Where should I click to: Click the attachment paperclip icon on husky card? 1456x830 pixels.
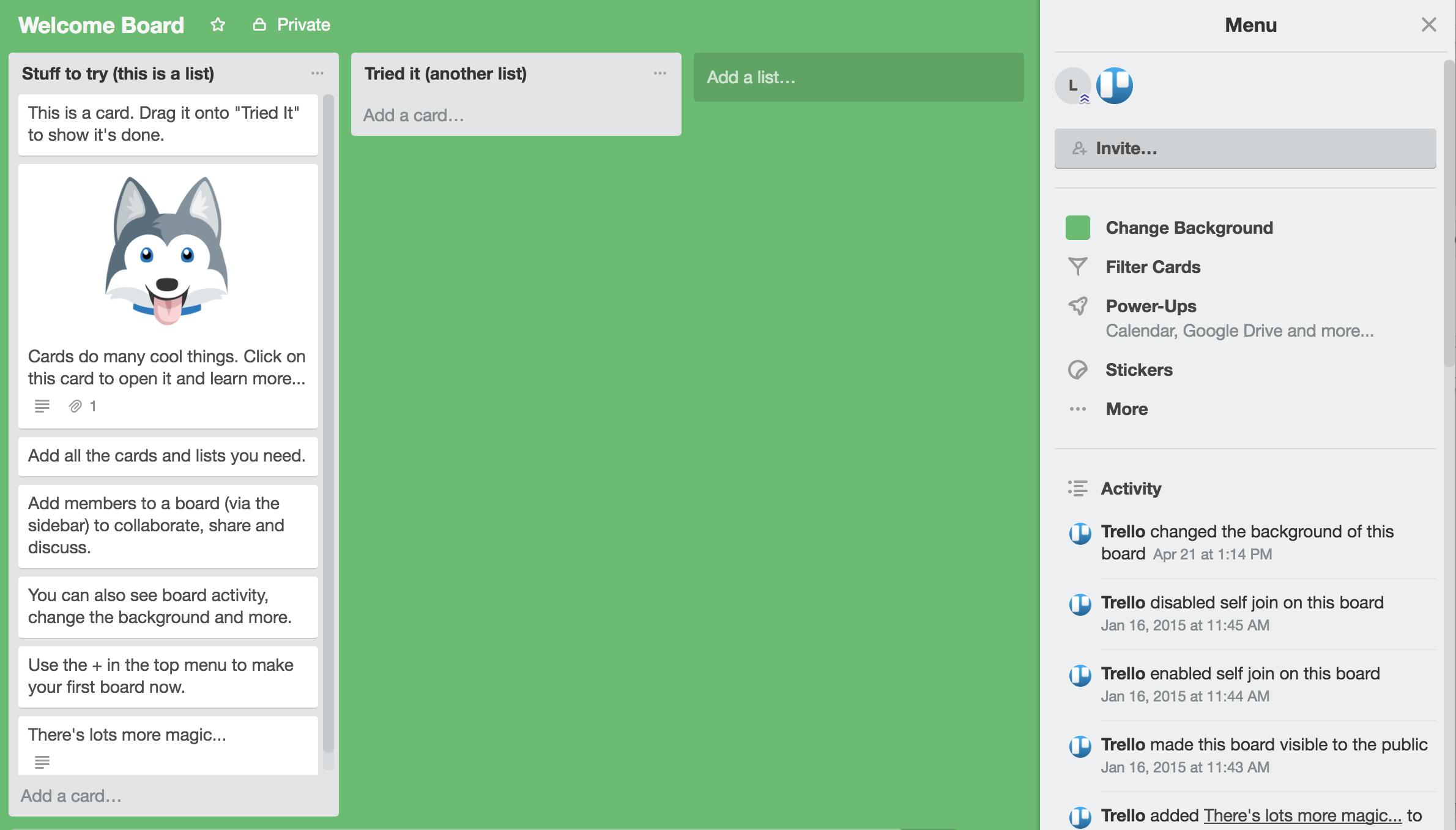tap(75, 406)
